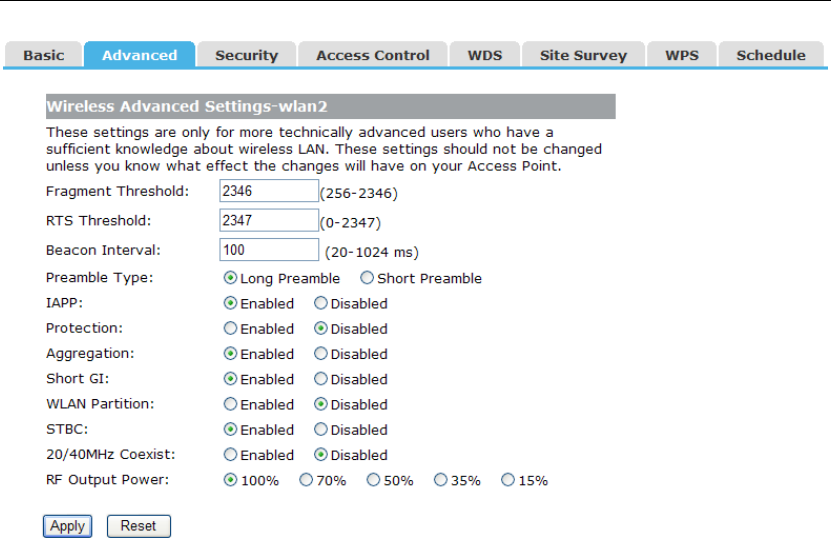Enable WLAN Partition
The width and height of the screenshot is (831, 539).
(231, 404)
